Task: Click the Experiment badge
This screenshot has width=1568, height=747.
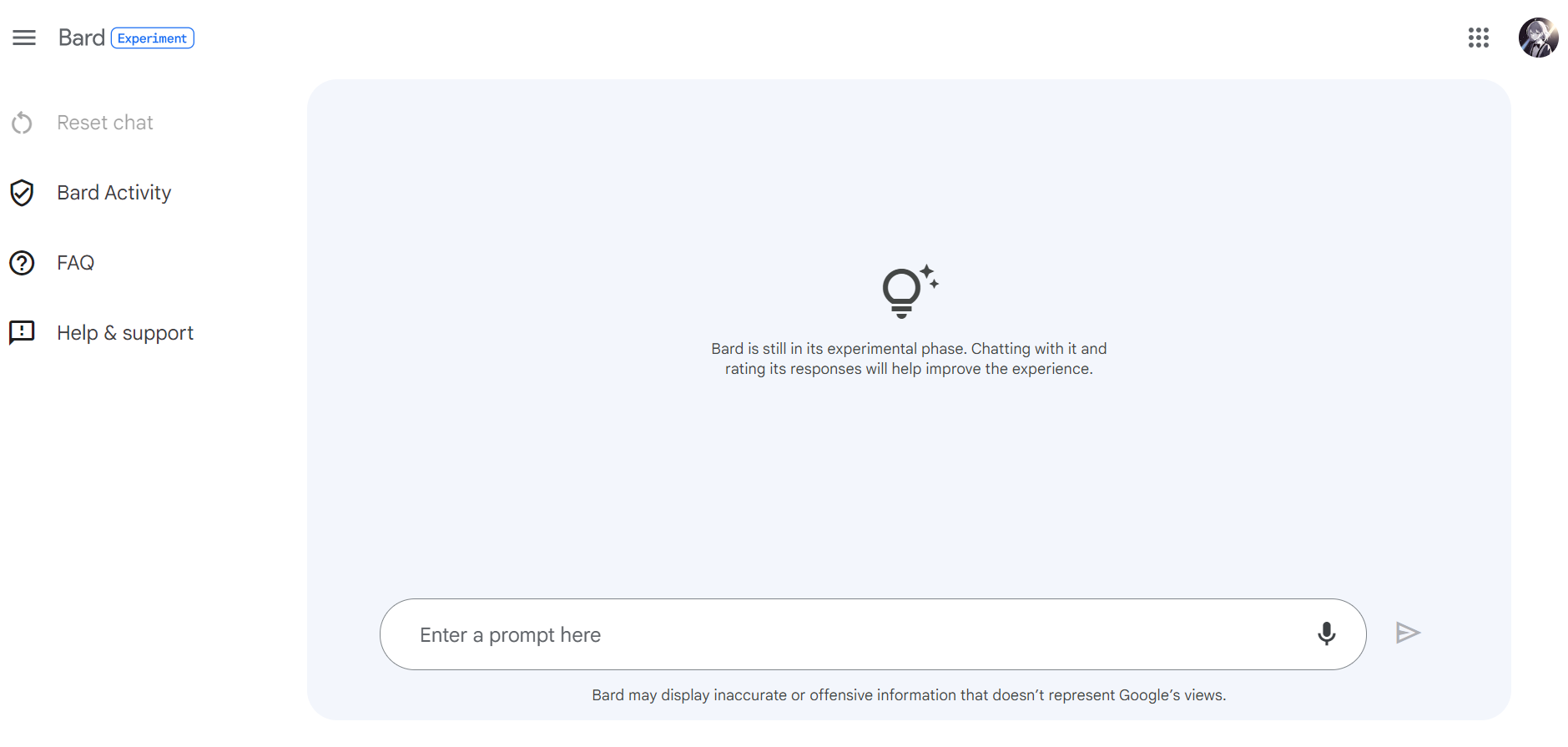Action: click(153, 38)
